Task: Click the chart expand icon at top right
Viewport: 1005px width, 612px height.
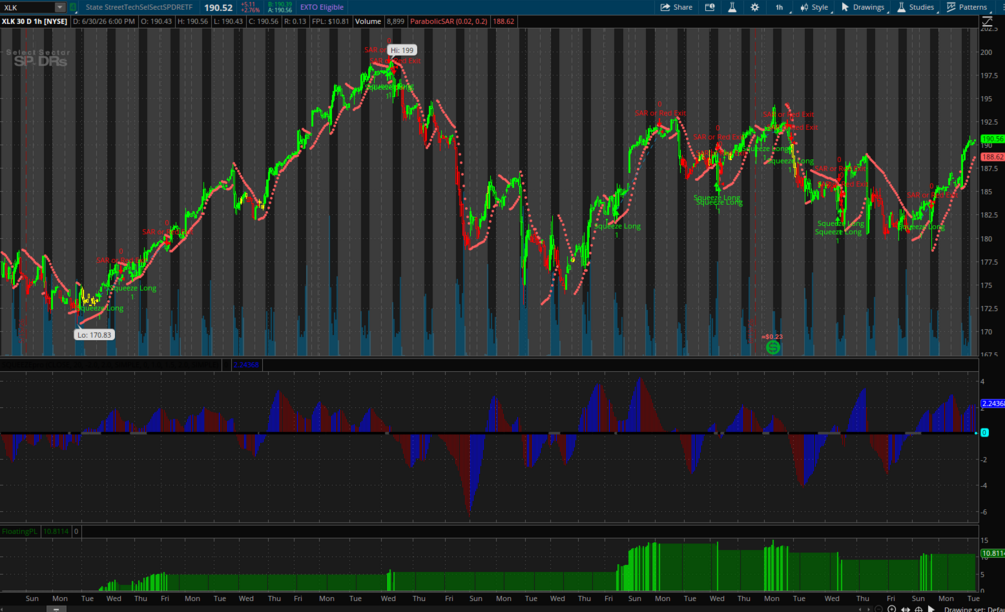Action: click(x=987, y=22)
